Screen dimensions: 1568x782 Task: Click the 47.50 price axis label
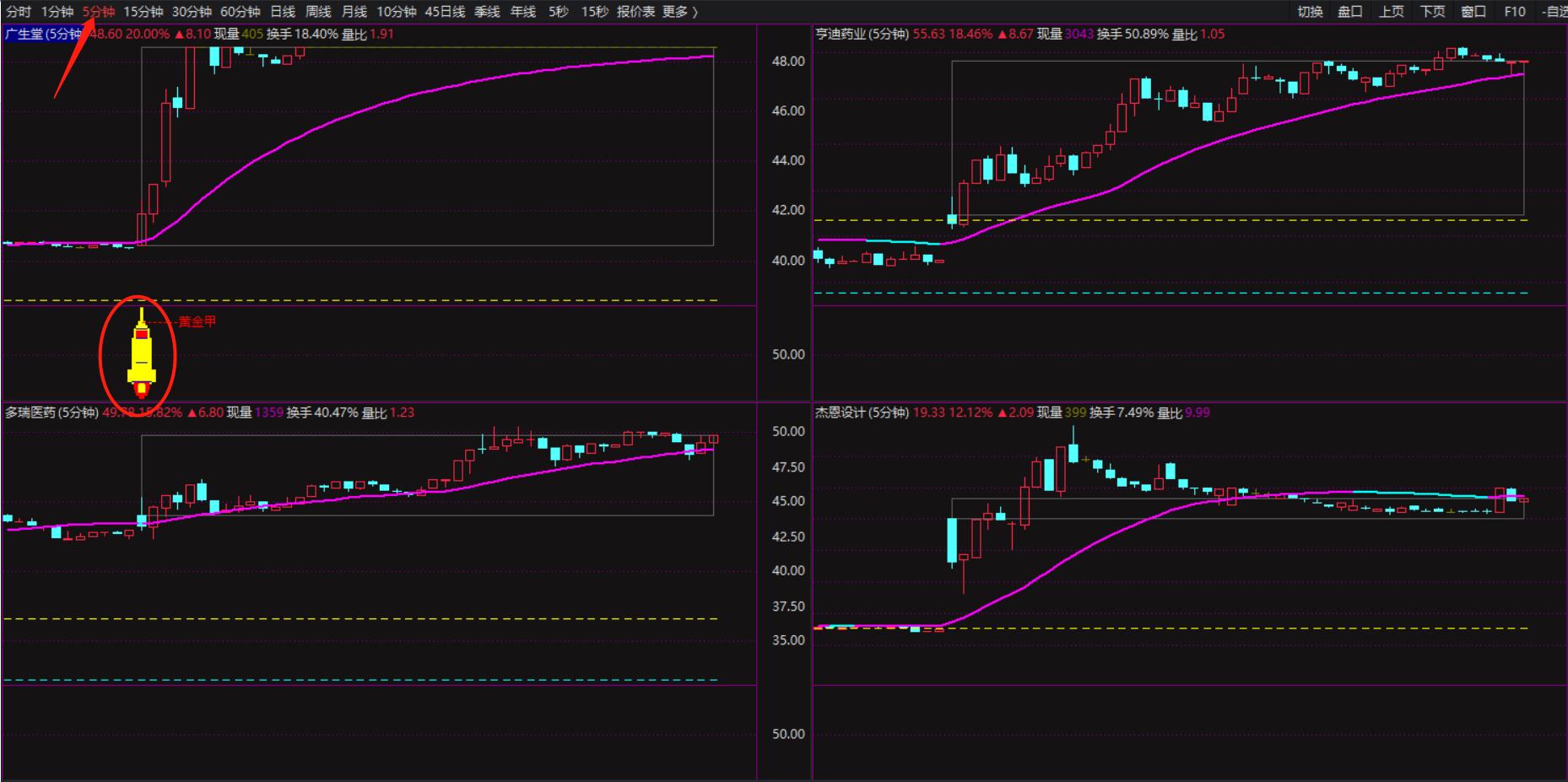(x=788, y=467)
